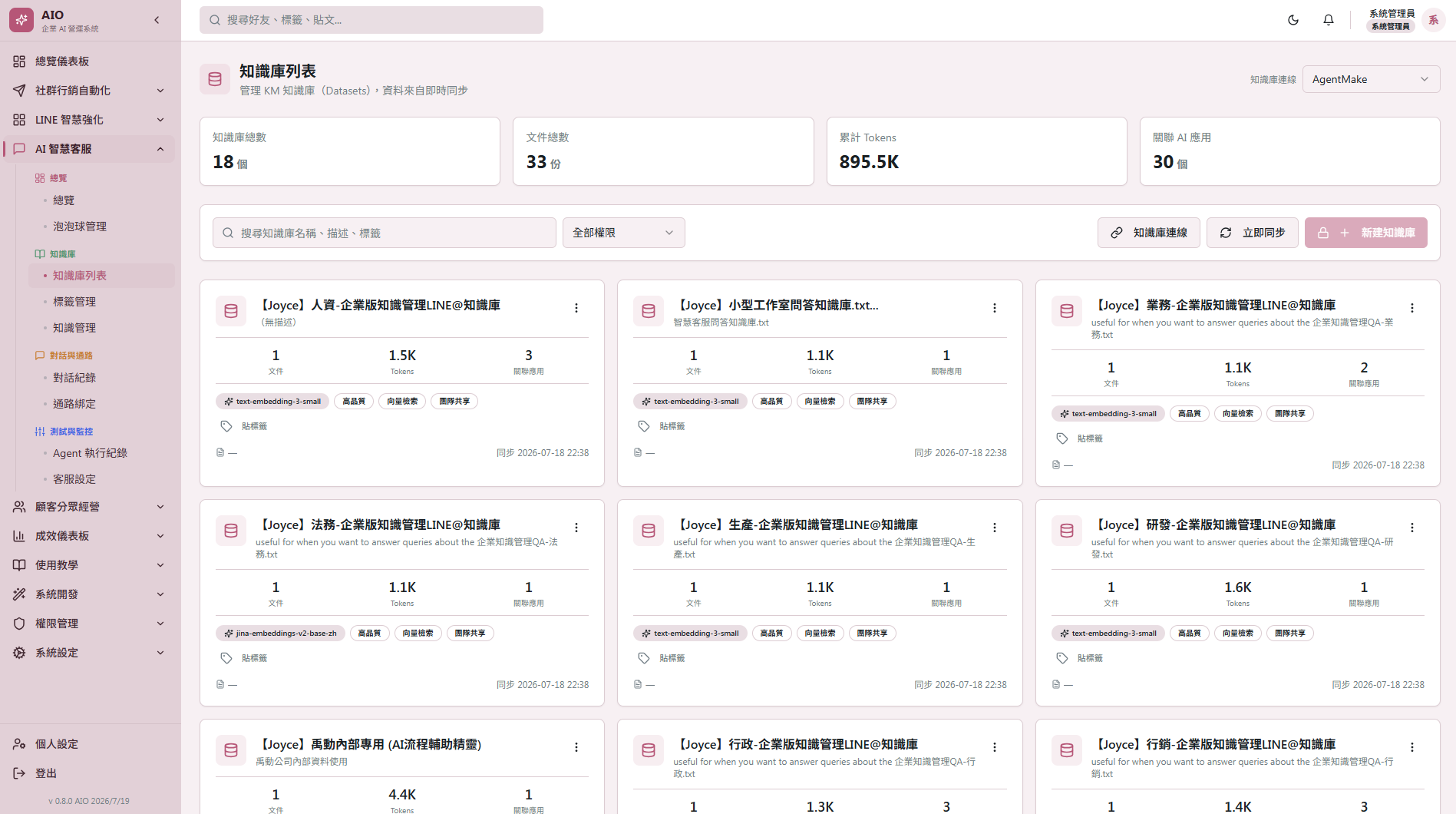Viewport: 1456px width, 814px height.
Task: Open the AgentMake 知識庫連線 dropdown
Action: click(x=1371, y=79)
